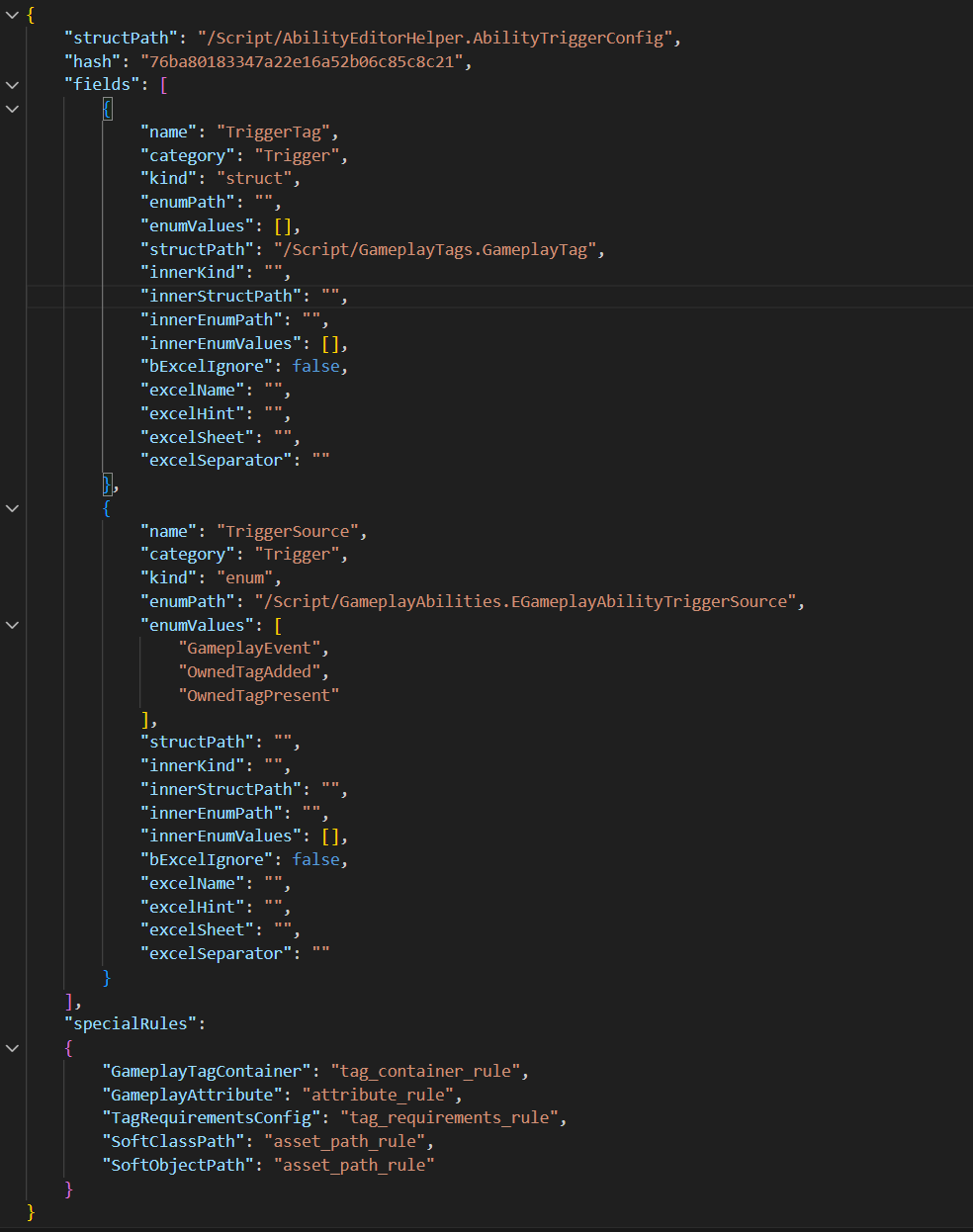Collapse the root JSON object fold chevron
This screenshot has width=973, height=1232.
pyautogui.click(x=12, y=15)
